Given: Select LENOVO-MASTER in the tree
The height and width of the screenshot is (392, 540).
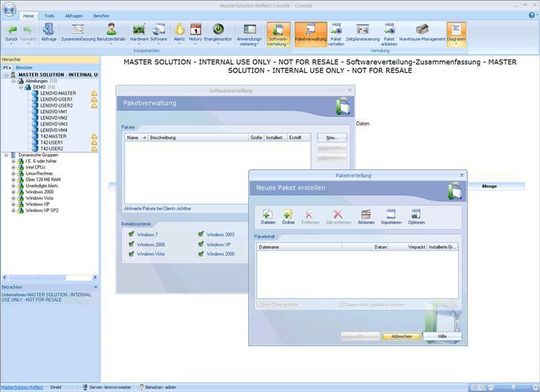Looking at the screenshot, I should click(58, 93).
